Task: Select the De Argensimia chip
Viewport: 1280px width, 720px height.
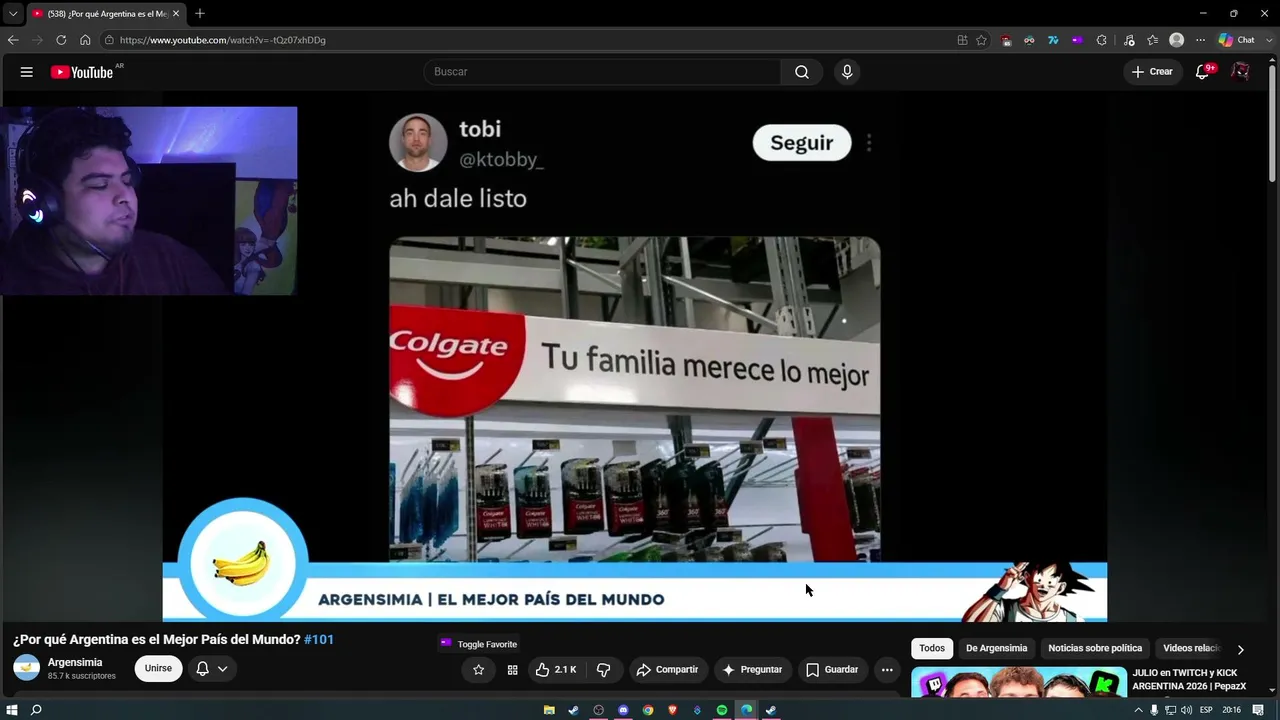Action: pos(996,648)
